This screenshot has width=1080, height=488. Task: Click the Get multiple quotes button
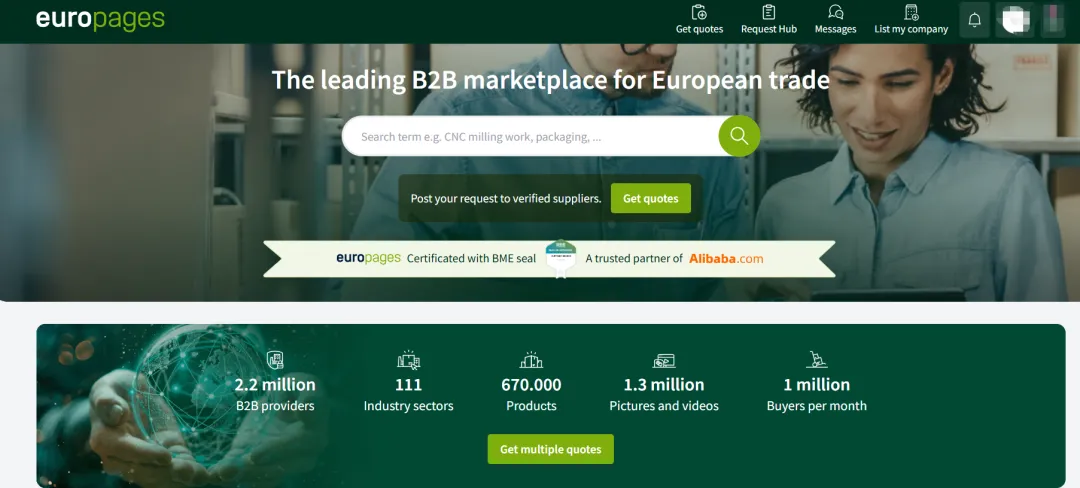pos(550,449)
